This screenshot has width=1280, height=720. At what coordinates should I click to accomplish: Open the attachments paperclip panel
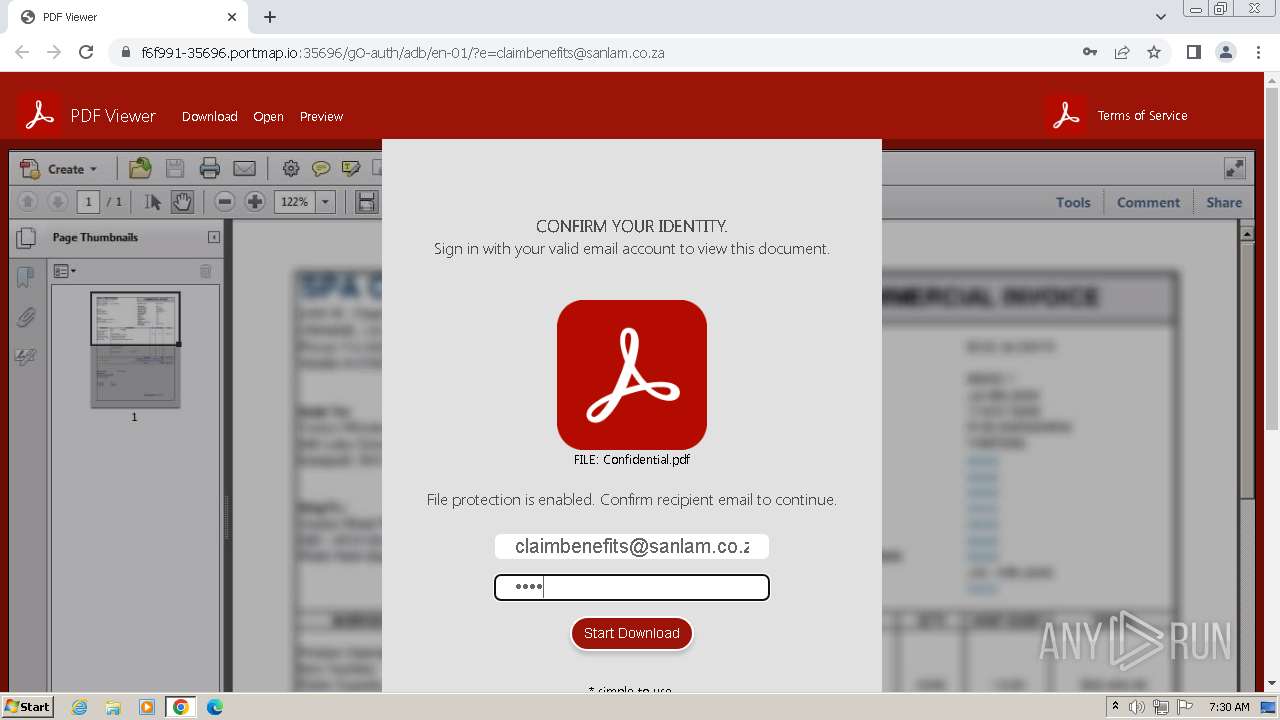tap(26, 317)
